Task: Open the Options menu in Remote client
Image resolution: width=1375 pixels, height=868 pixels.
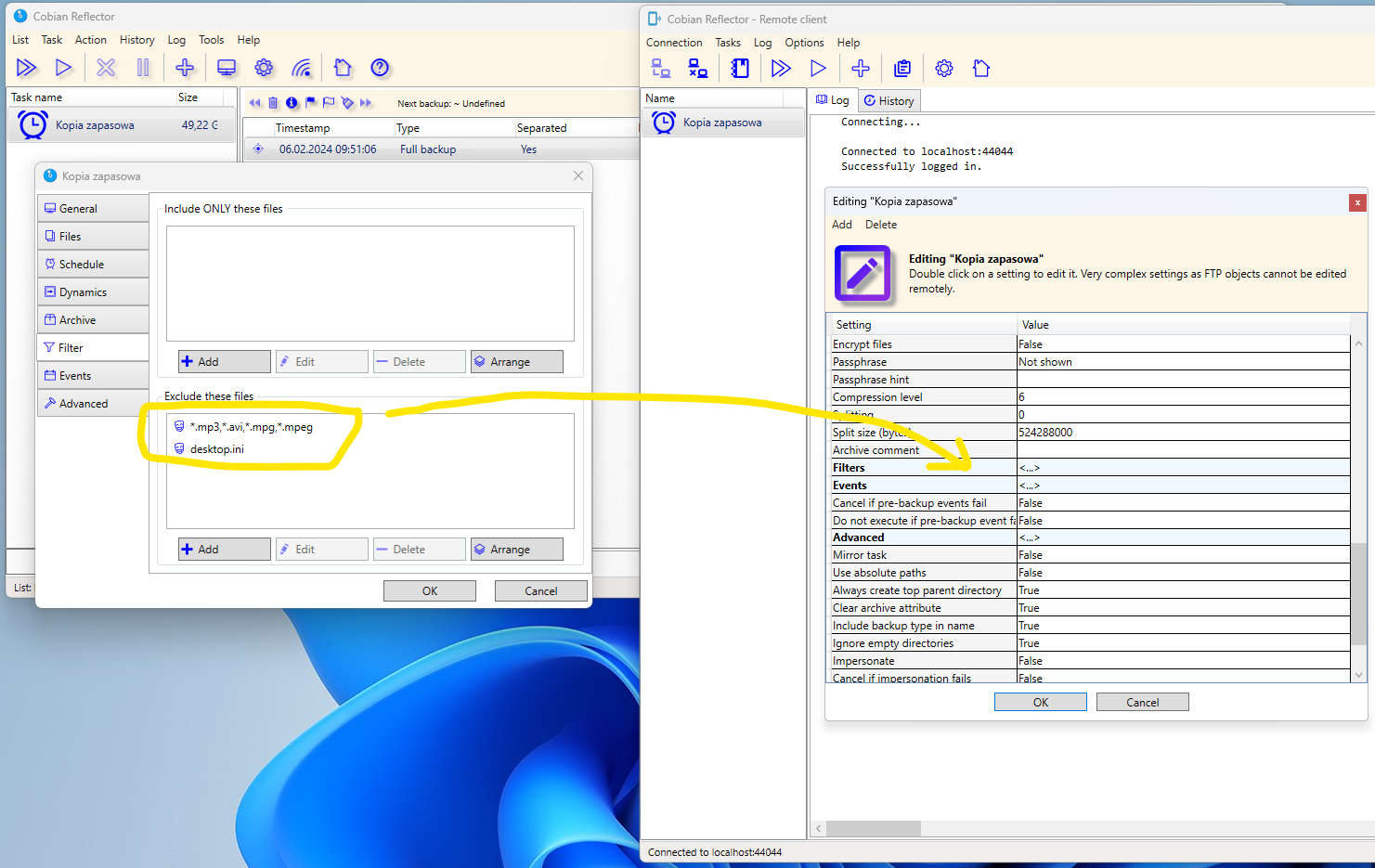Action: coord(804,43)
